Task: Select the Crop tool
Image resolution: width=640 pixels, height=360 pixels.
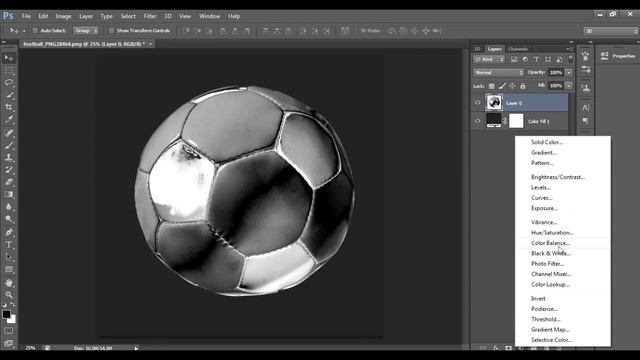Action: [9, 107]
